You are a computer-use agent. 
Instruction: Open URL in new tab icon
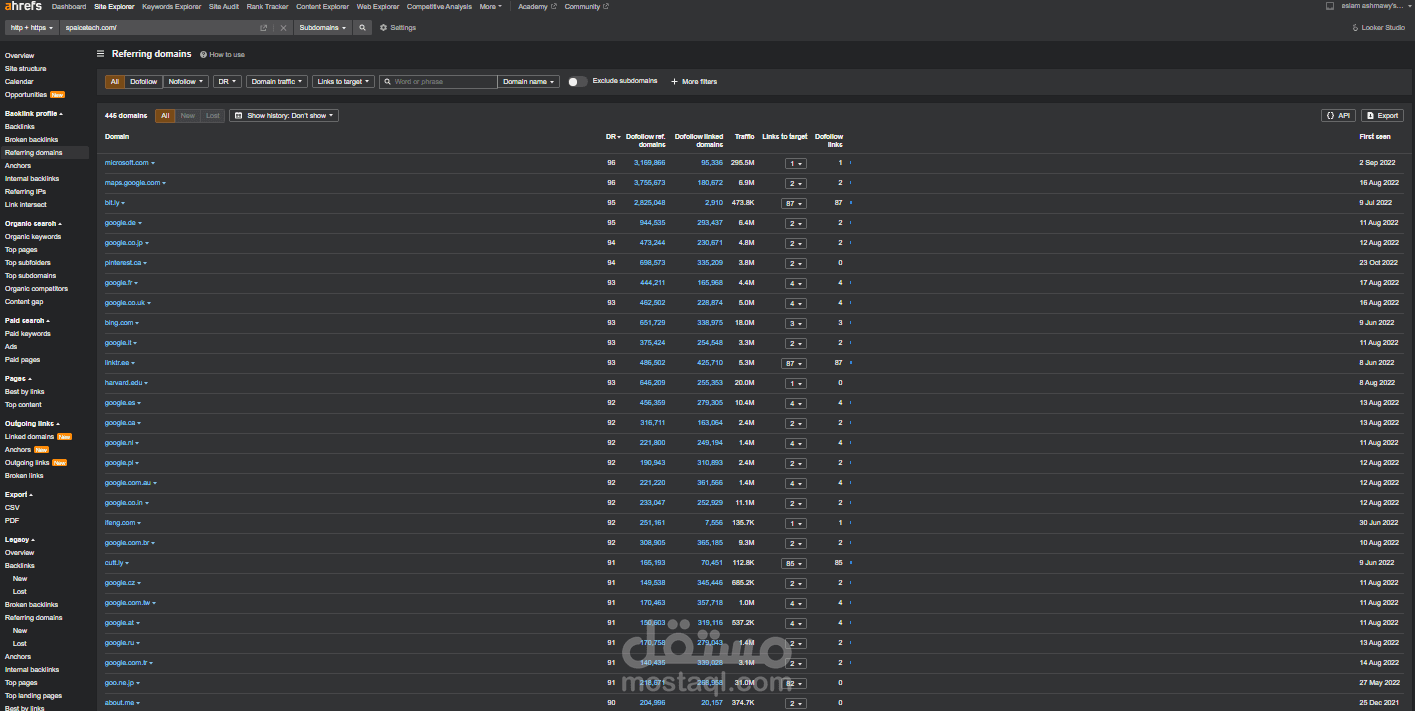pos(264,28)
